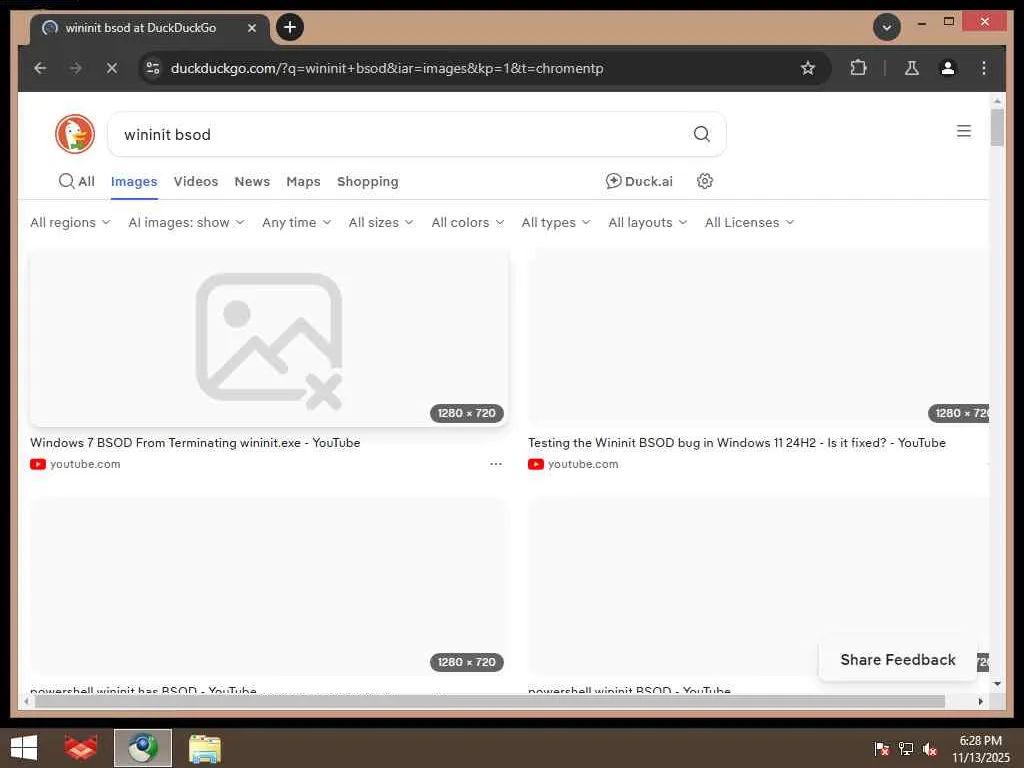Image resolution: width=1024 pixels, height=768 pixels.
Task: Expand the All Licenses filter
Action: tap(749, 223)
